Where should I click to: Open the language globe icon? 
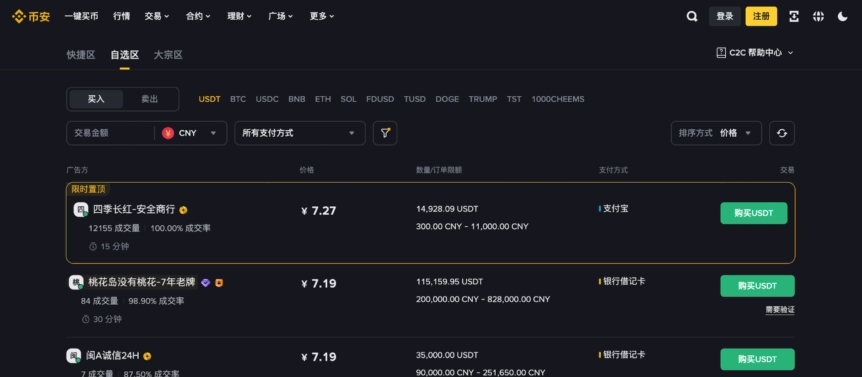click(818, 16)
